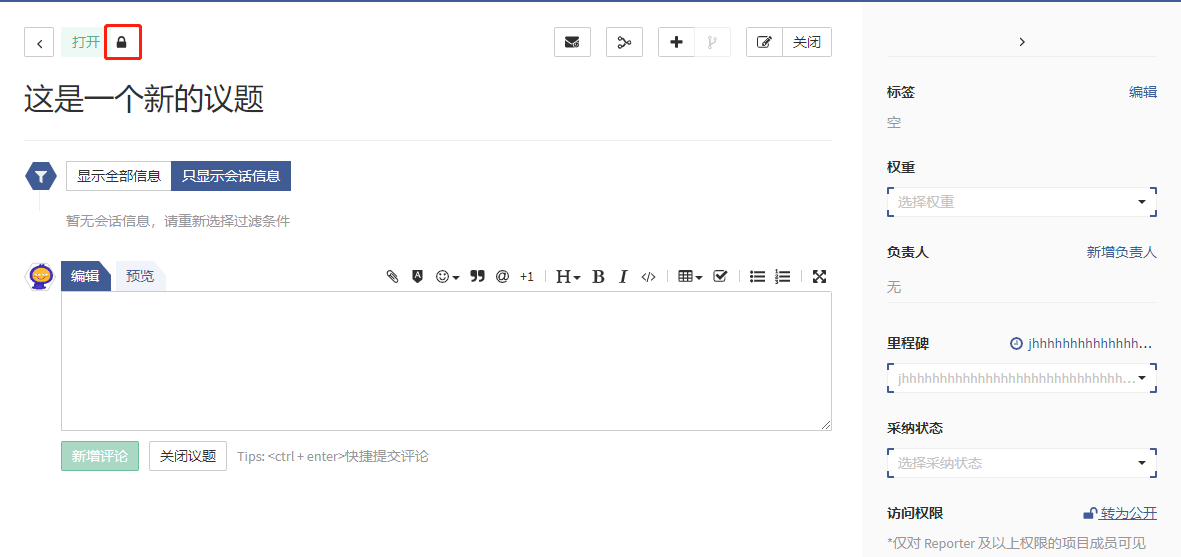Image resolution: width=1181 pixels, height=557 pixels.
Task: Open the 选择采纳状态 dropdown
Action: 1021,463
